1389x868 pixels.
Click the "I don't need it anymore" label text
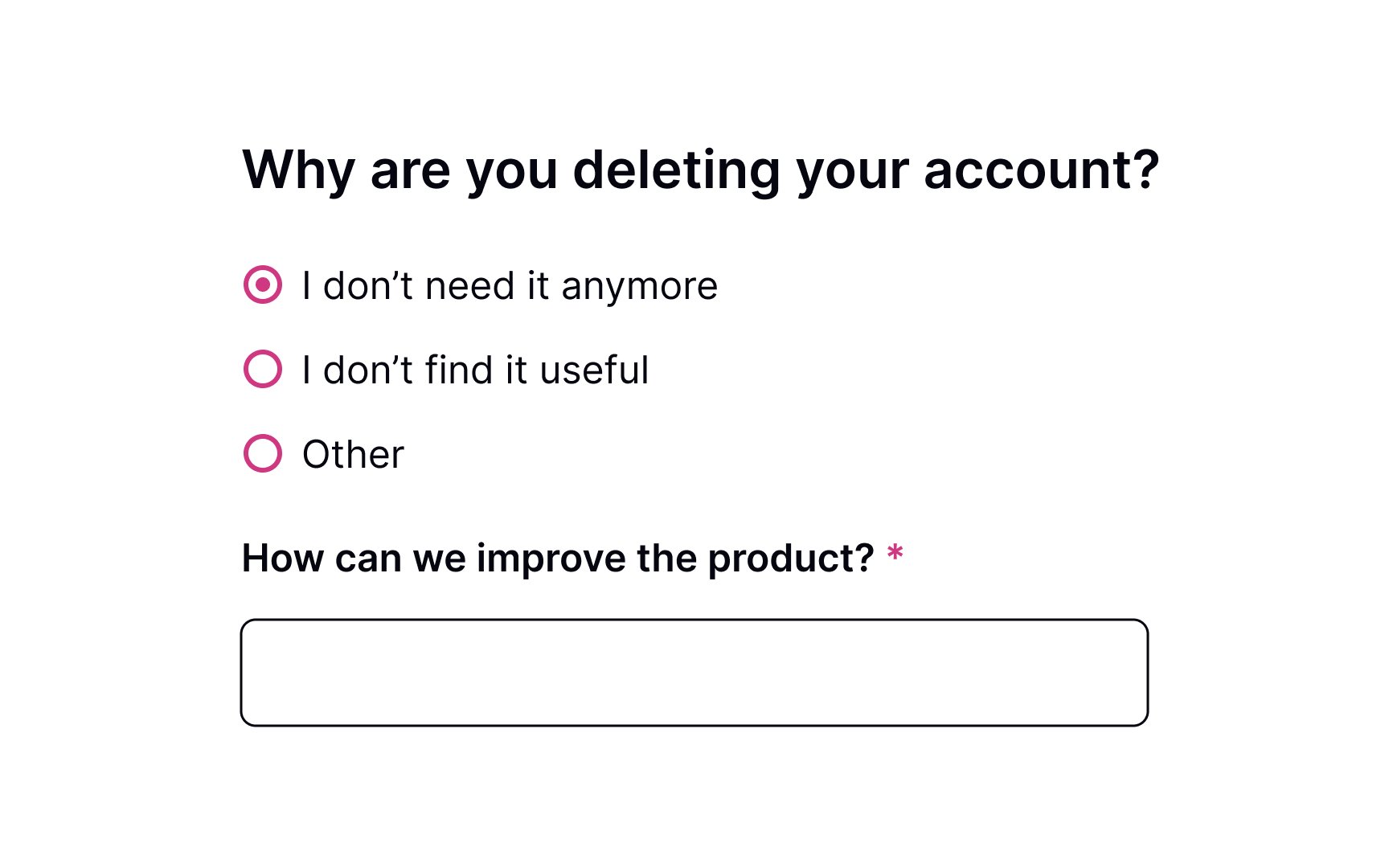510,286
